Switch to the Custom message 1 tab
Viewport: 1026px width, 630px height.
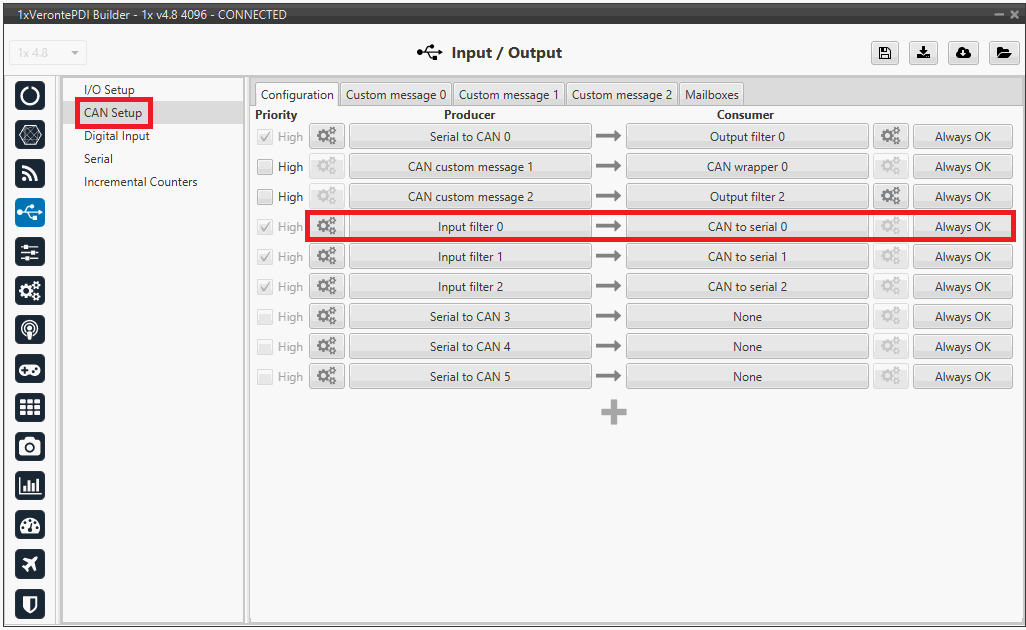508,95
